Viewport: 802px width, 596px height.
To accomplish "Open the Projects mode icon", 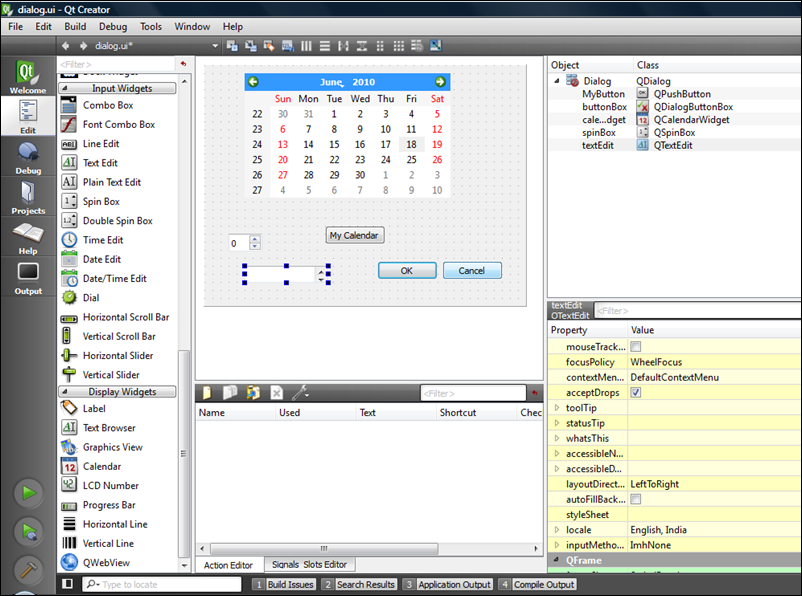I will pyautogui.click(x=28, y=197).
